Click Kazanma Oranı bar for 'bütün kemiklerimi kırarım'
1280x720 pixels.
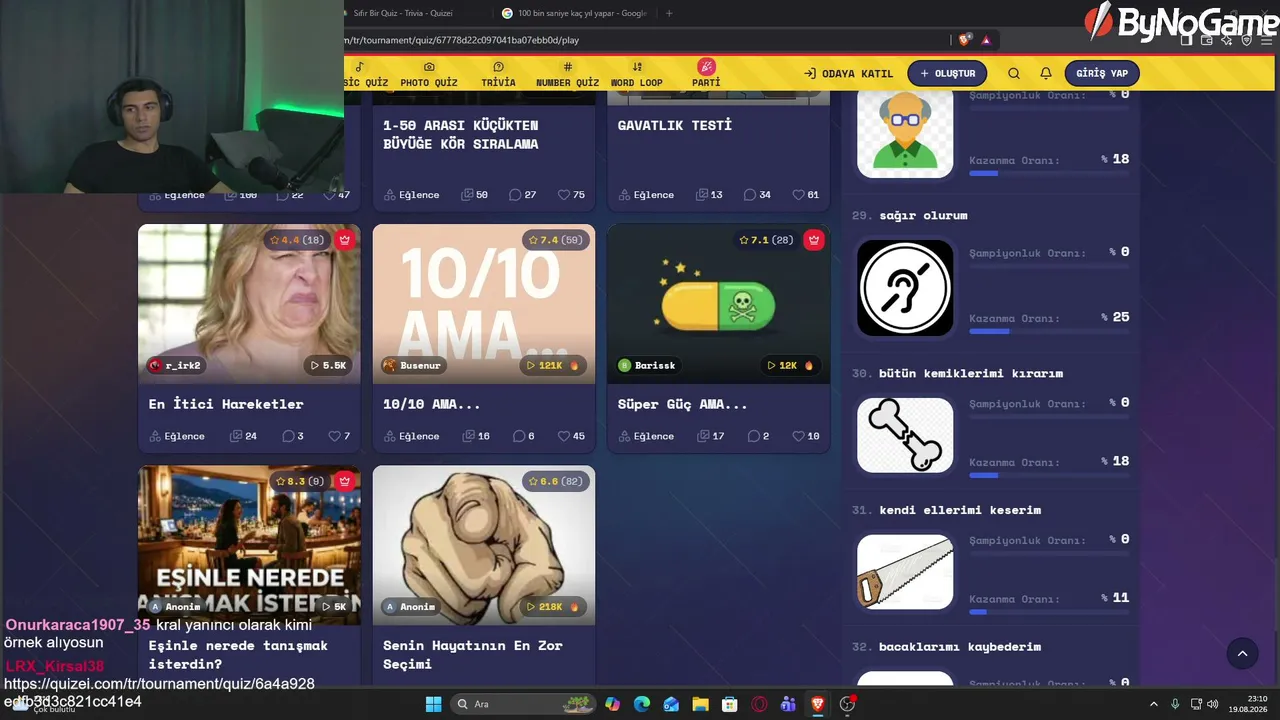(x=1049, y=475)
